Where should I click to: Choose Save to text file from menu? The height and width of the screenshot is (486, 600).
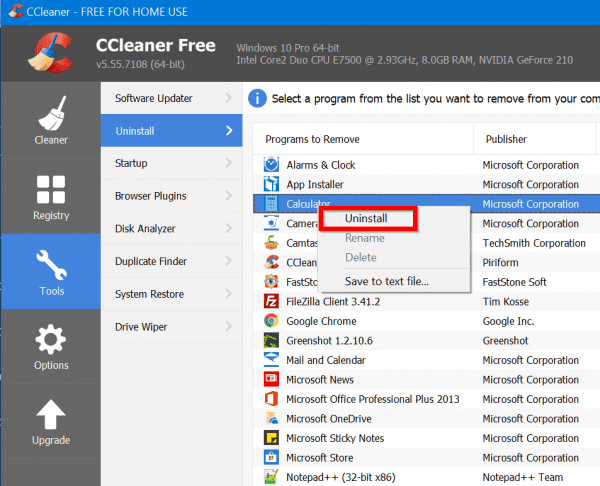[x=386, y=281]
